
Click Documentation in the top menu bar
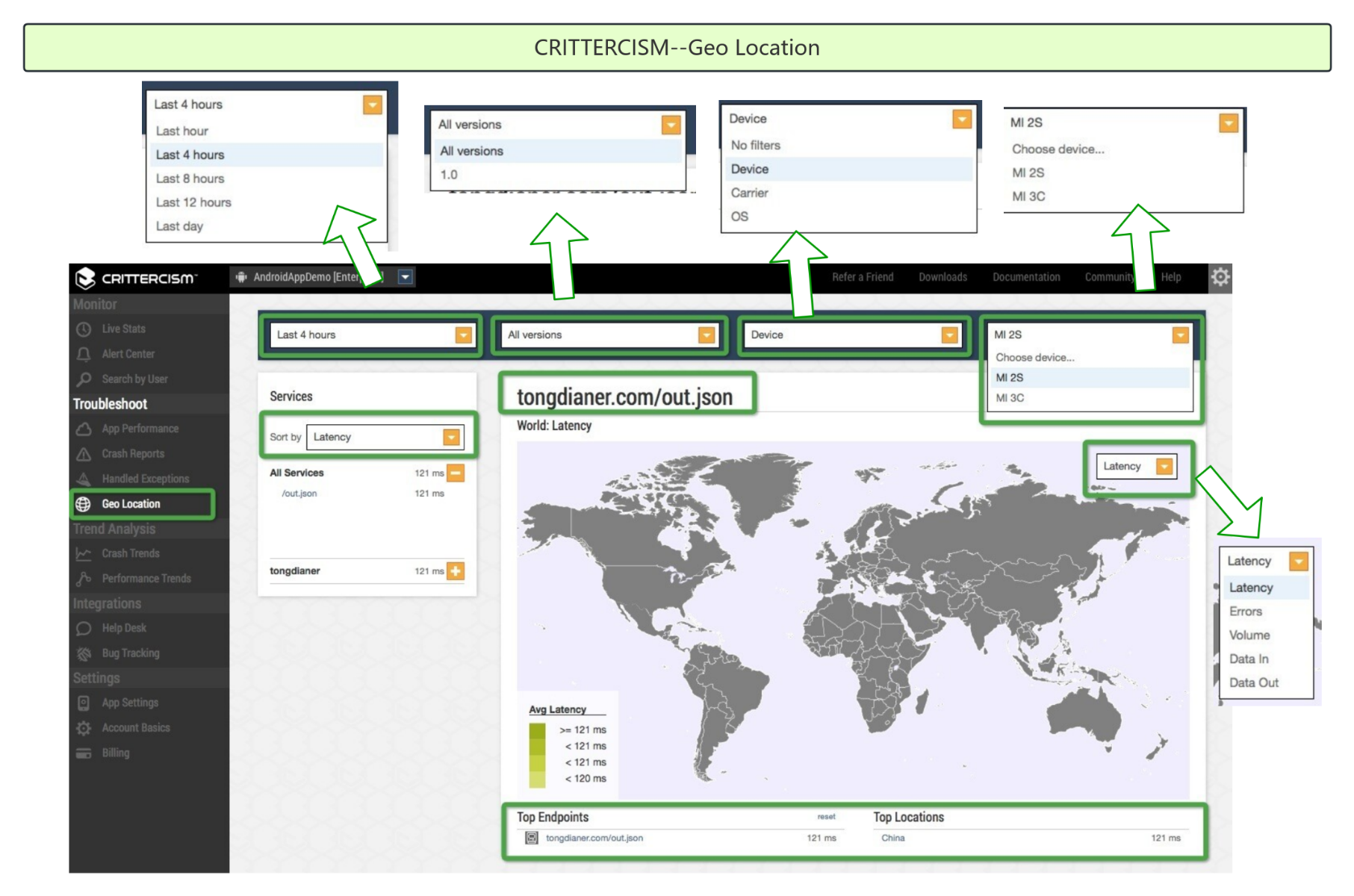1026,276
